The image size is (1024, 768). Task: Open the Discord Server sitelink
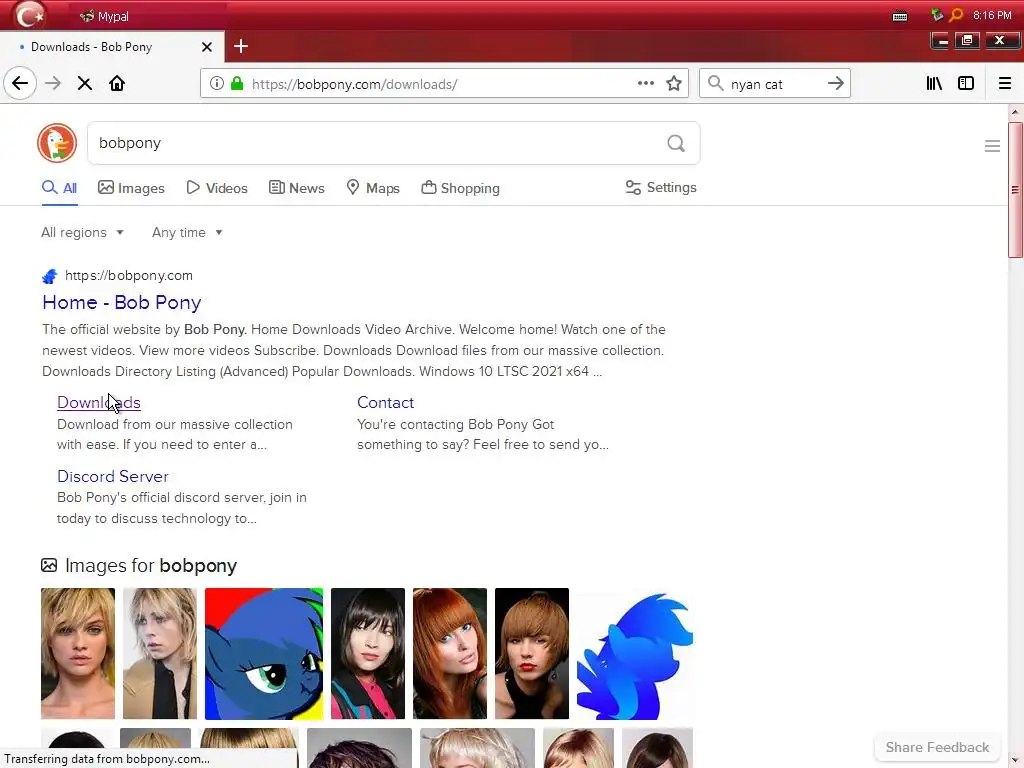[112, 476]
